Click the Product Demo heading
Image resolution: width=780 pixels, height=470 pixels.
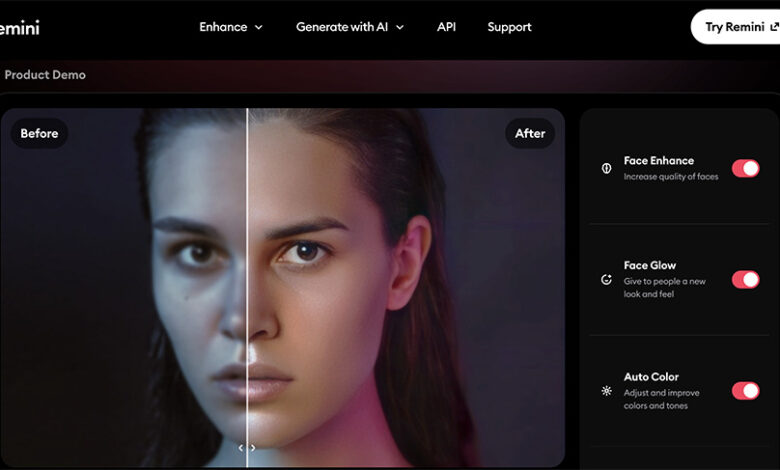pos(45,75)
